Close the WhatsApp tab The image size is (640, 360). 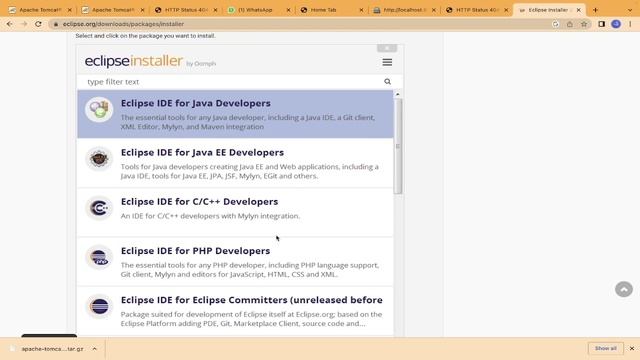288,10
